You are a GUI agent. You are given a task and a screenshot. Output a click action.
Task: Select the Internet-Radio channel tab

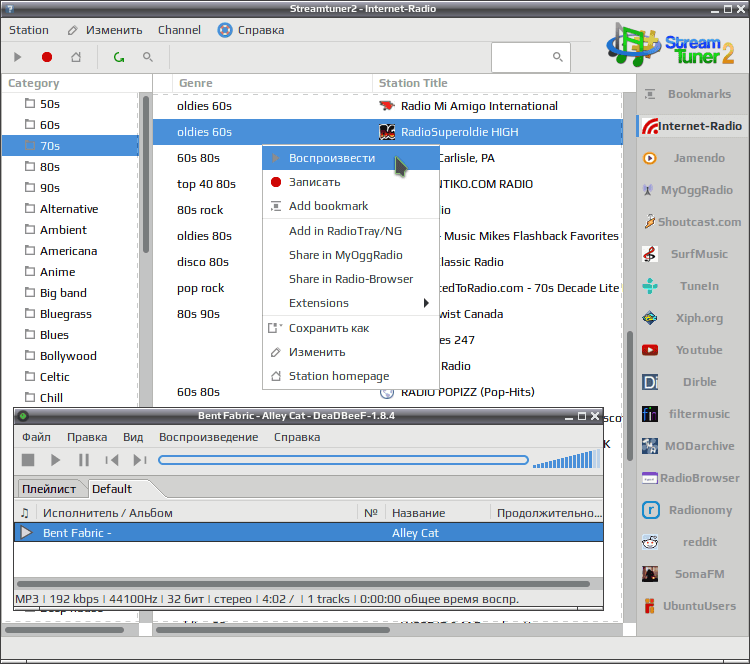point(692,126)
